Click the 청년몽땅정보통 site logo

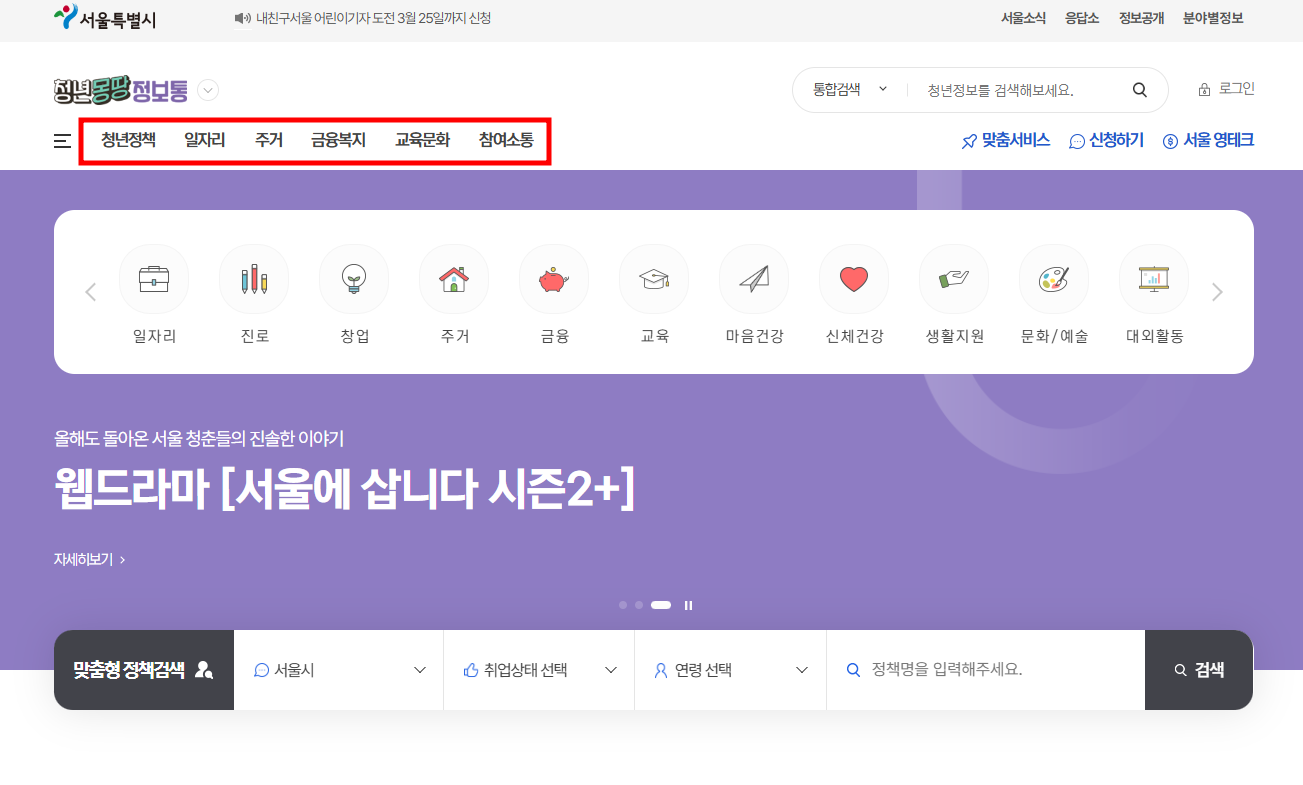(121, 90)
